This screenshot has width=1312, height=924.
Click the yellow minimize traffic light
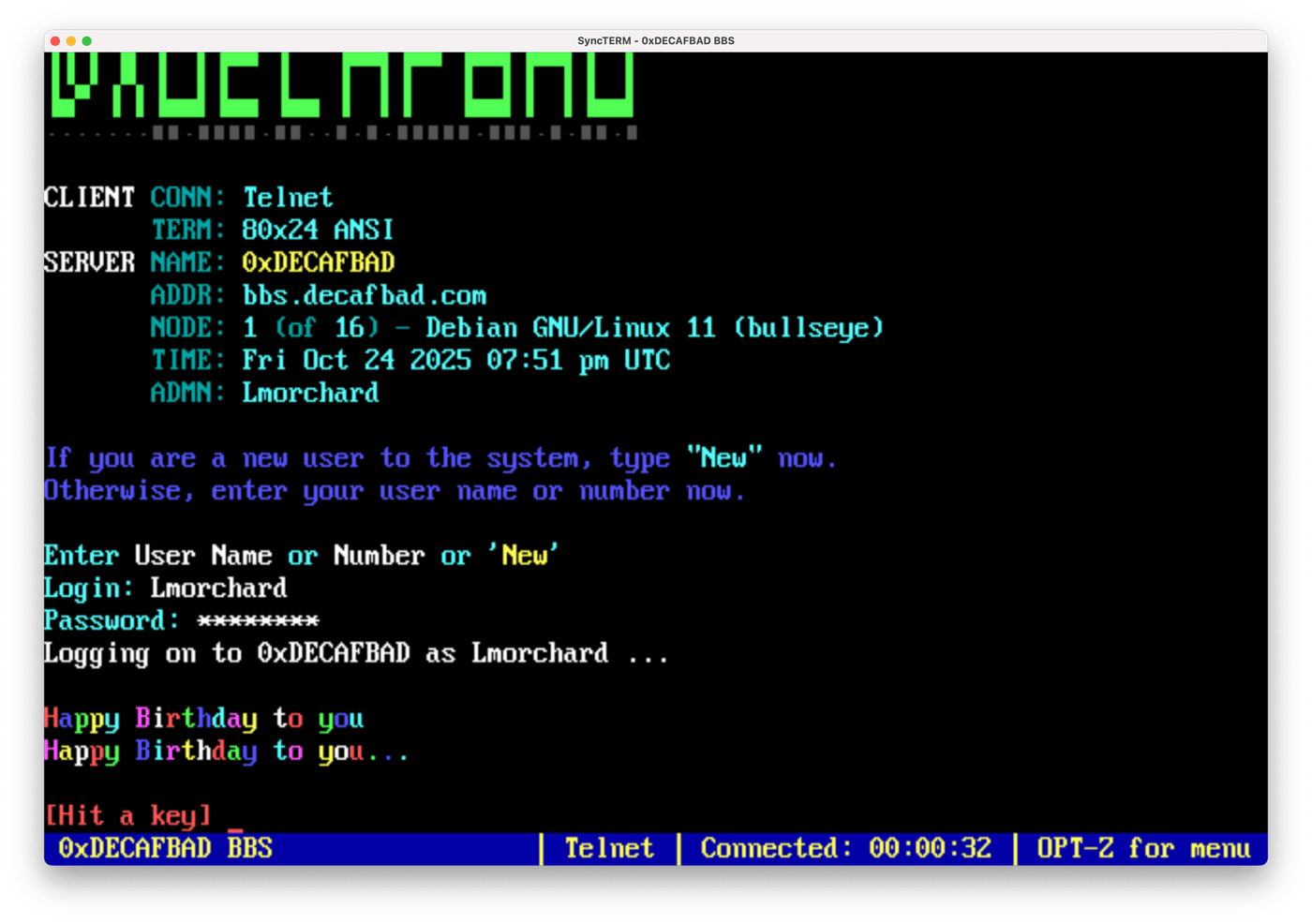click(x=71, y=41)
